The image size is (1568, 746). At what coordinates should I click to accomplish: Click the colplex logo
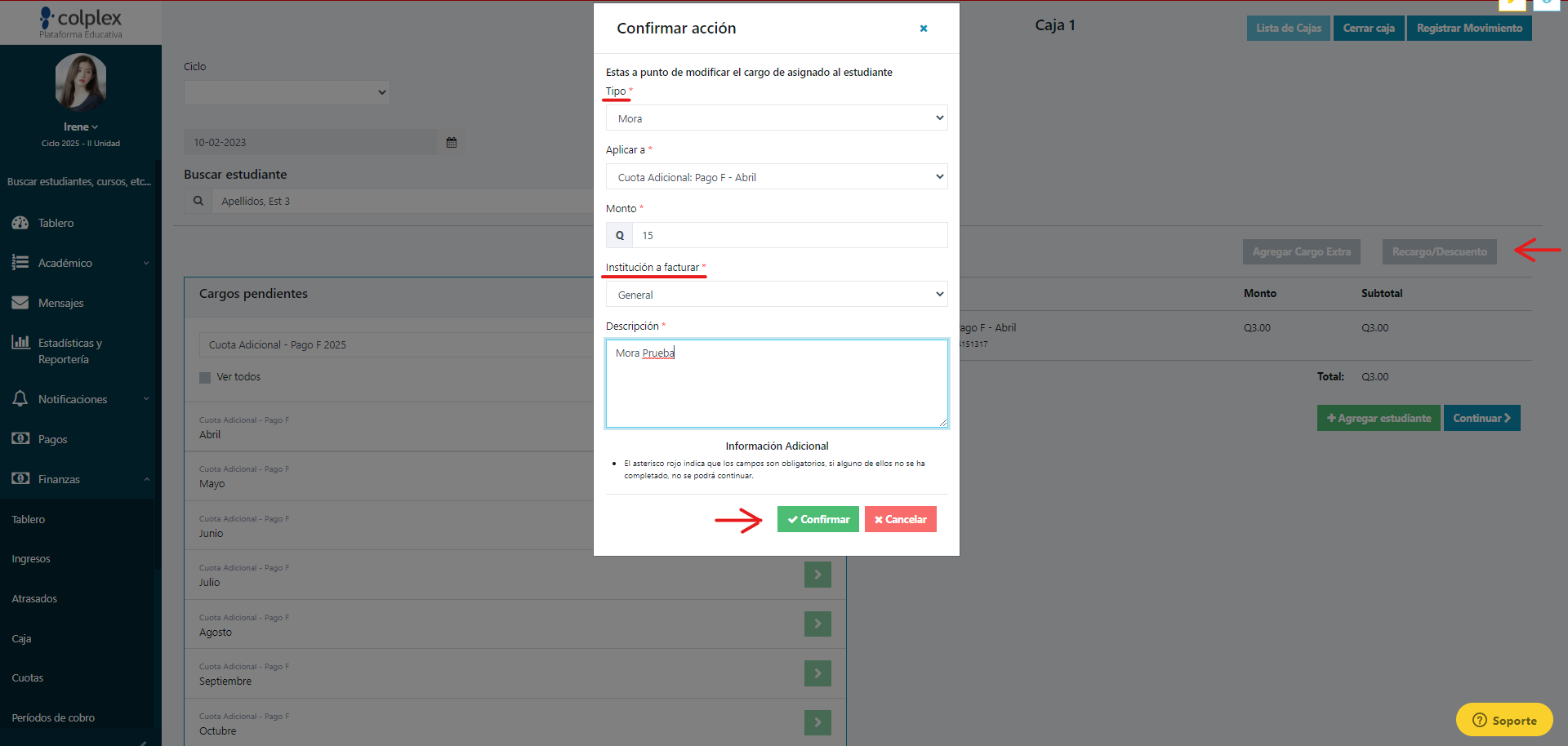click(81, 22)
